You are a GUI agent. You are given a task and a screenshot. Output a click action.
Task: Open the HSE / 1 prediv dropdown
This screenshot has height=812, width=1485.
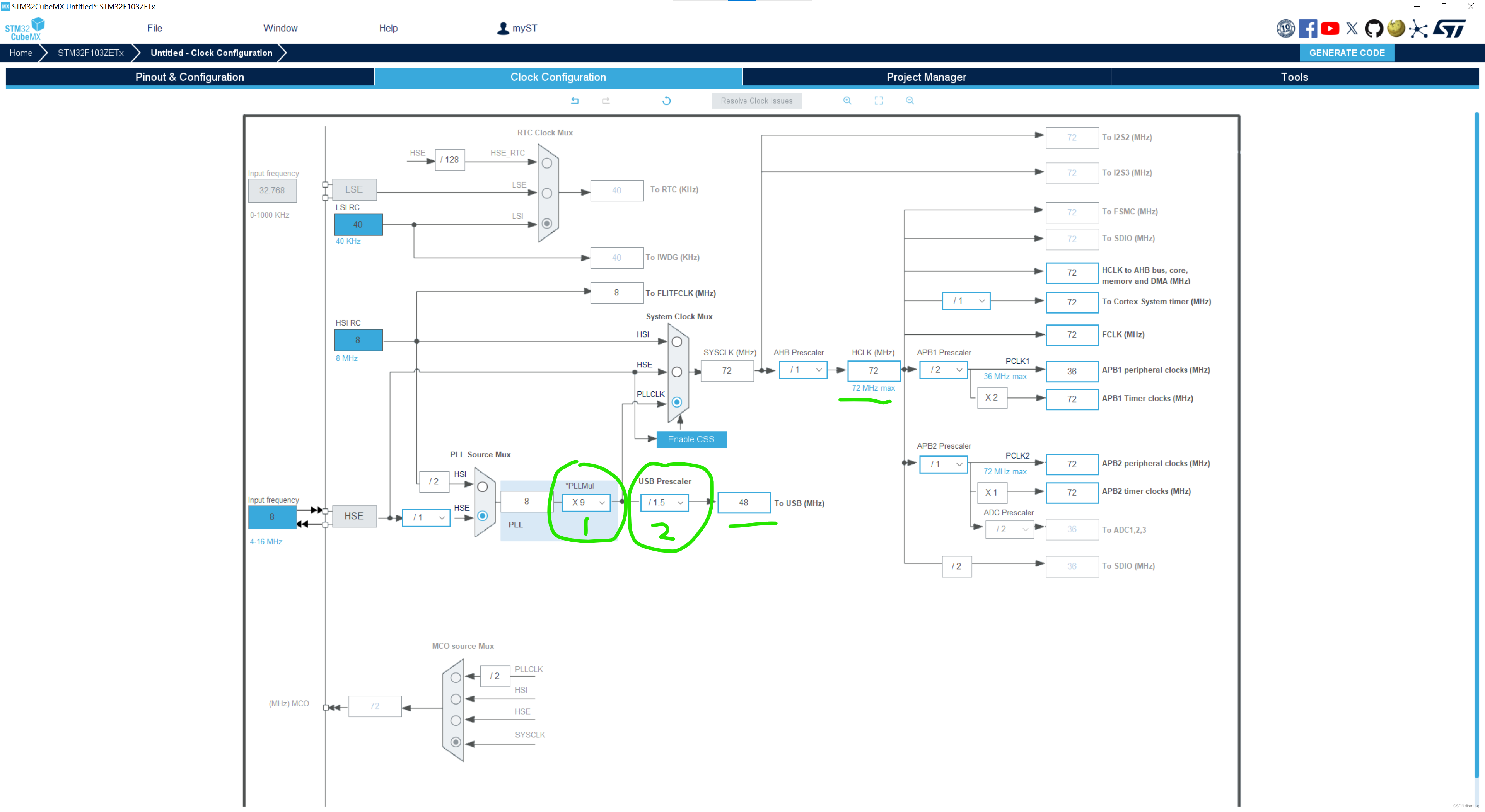426,517
